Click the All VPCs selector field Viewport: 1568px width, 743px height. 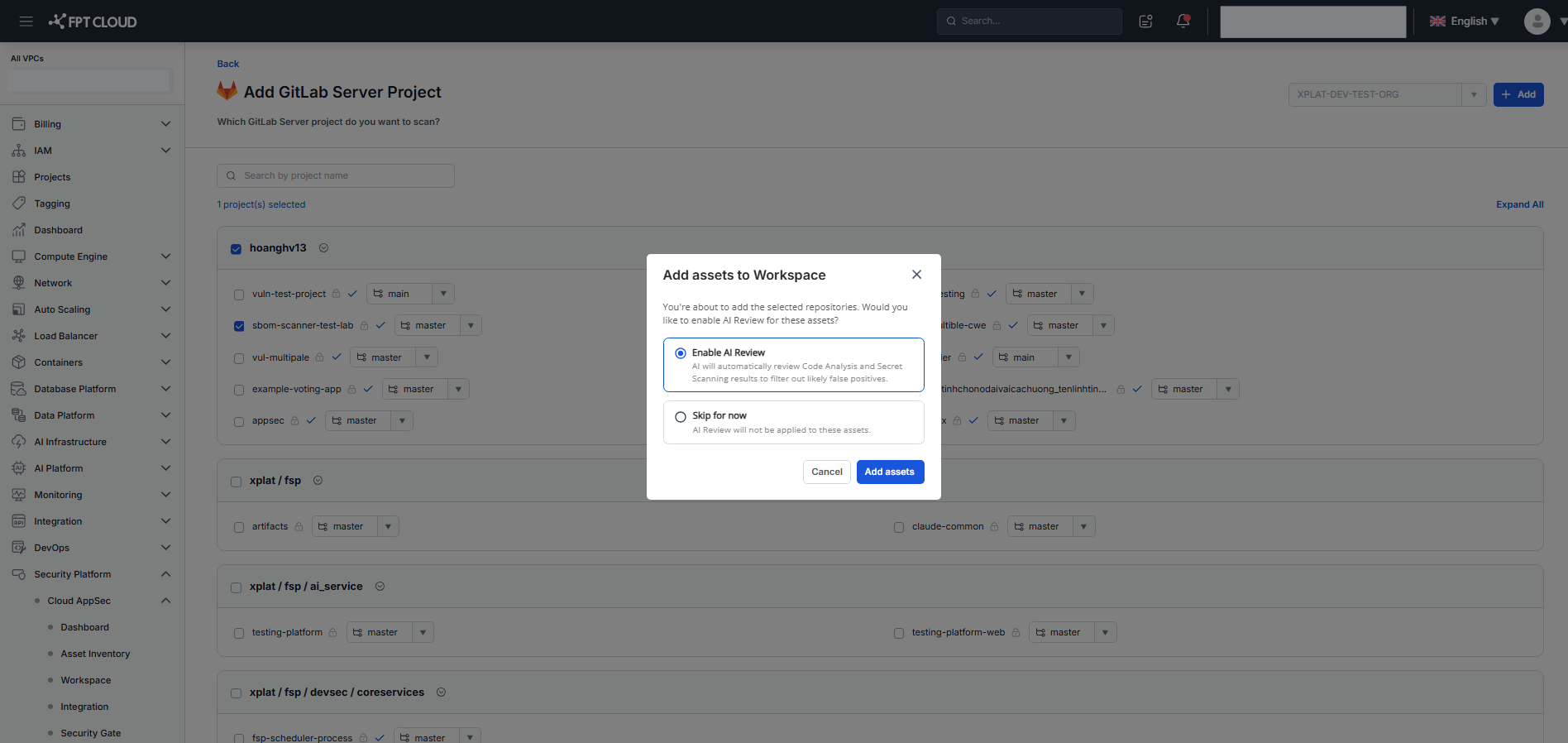[89, 80]
